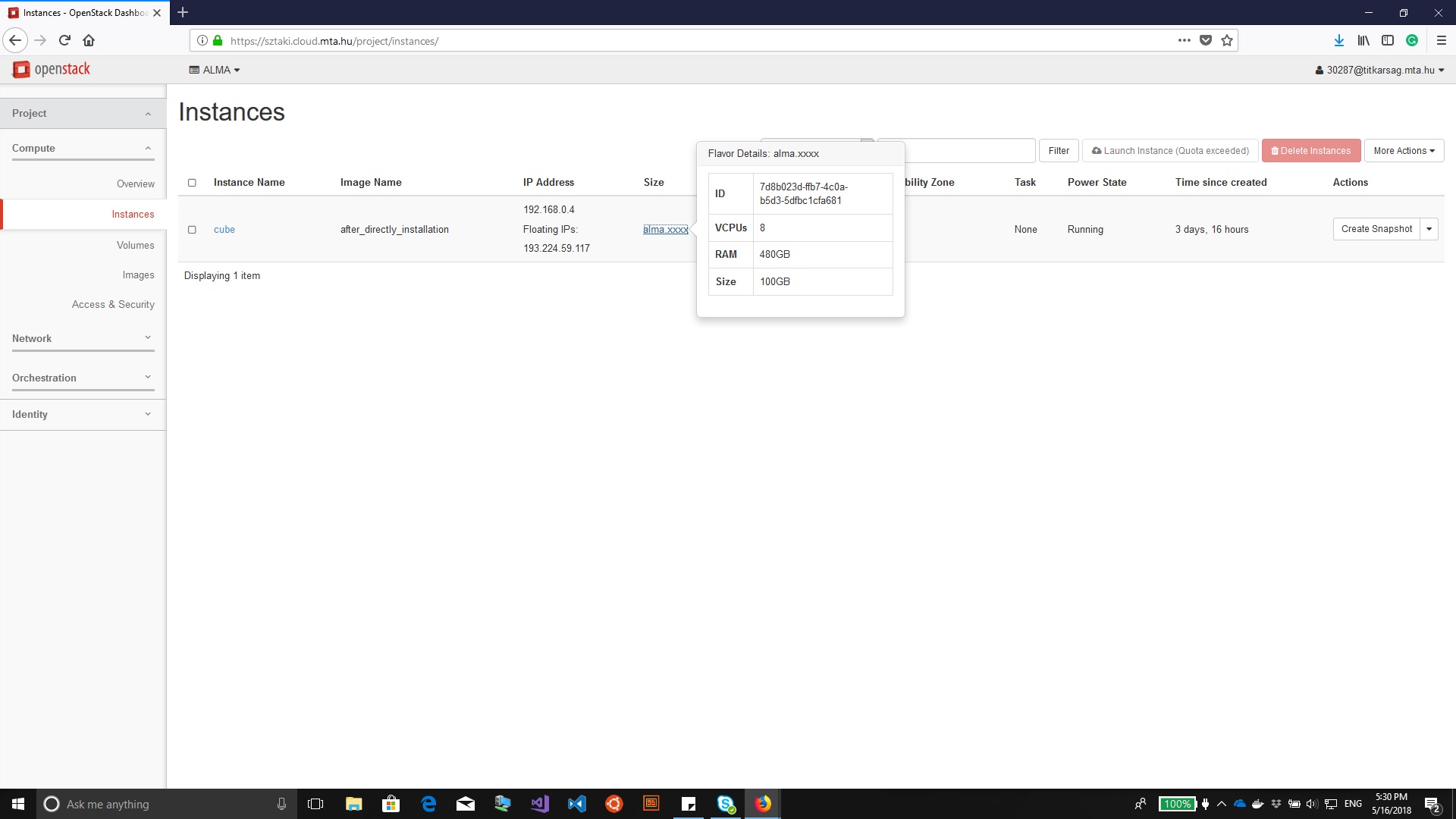Click the Firefox home icon

[x=89, y=41]
